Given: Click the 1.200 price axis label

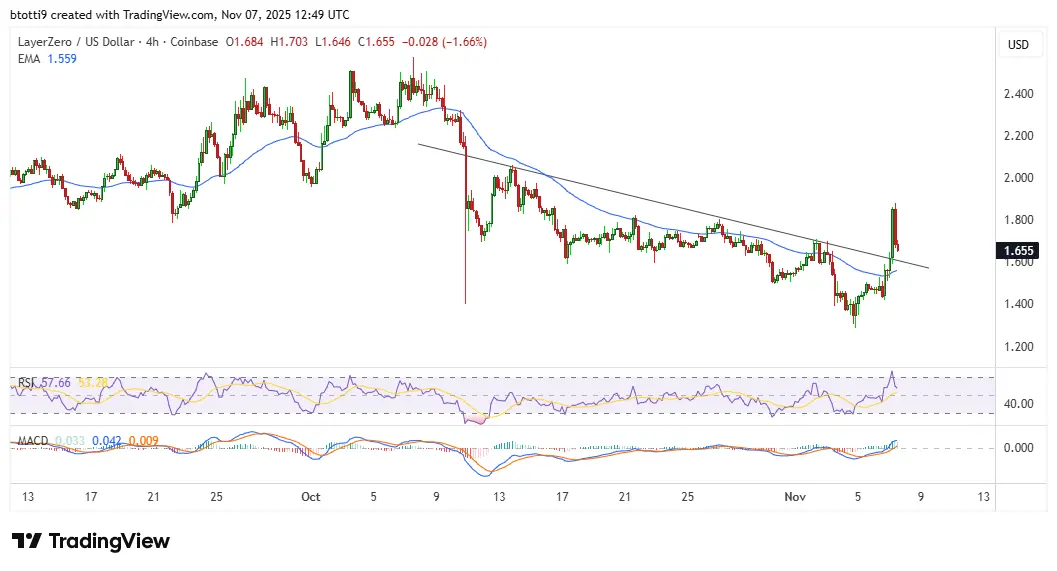Looking at the screenshot, I should click(x=1018, y=347).
